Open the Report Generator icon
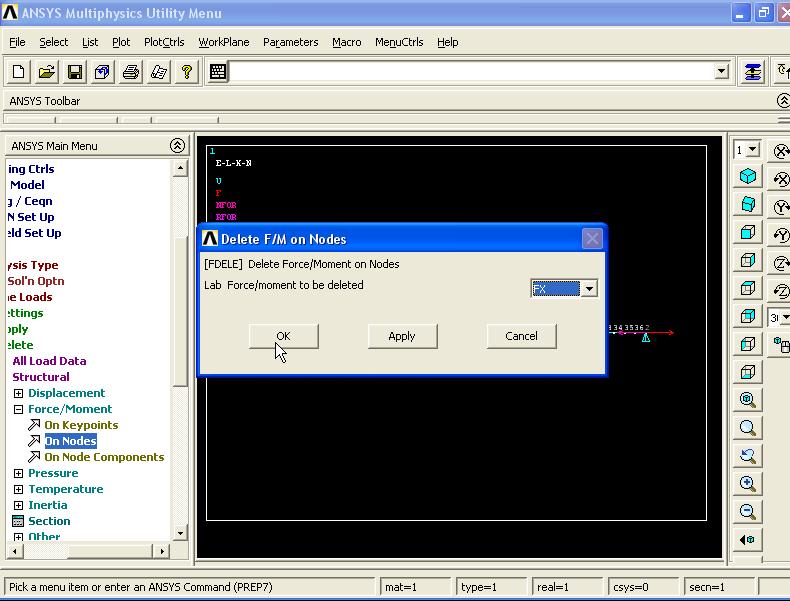This screenshot has width=790, height=601. coord(159,72)
